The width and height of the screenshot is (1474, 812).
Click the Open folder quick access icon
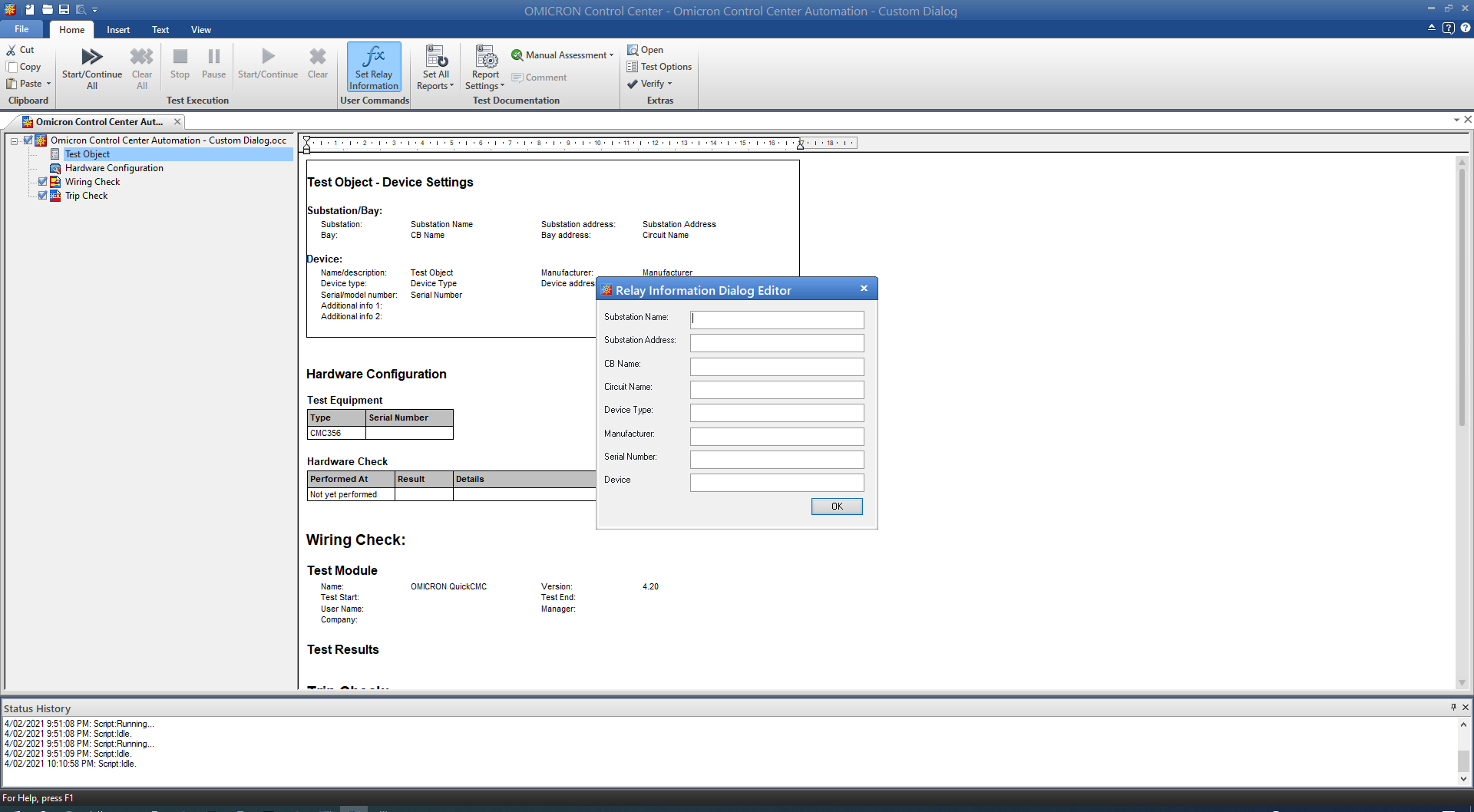pos(48,10)
